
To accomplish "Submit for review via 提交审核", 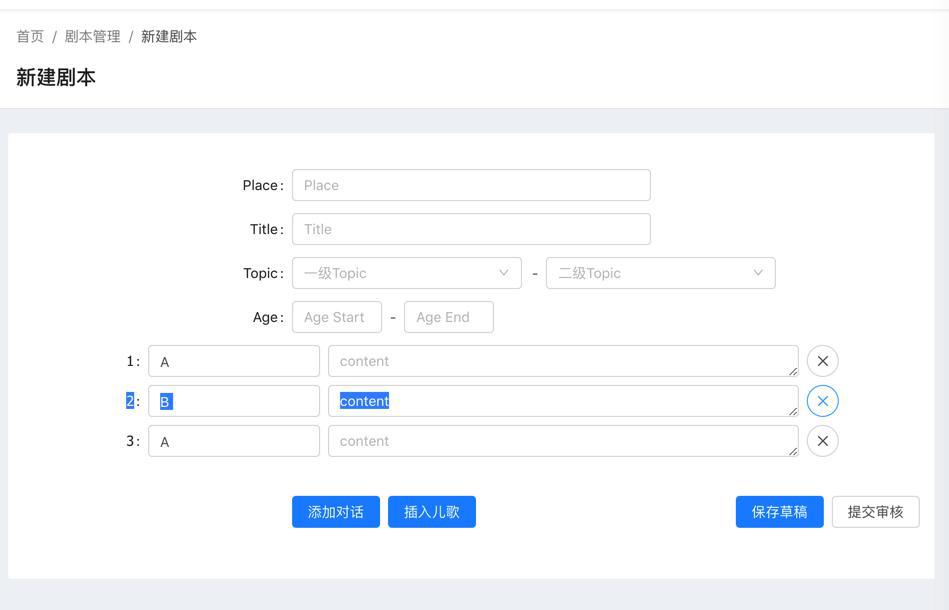I will click(x=875, y=512).
